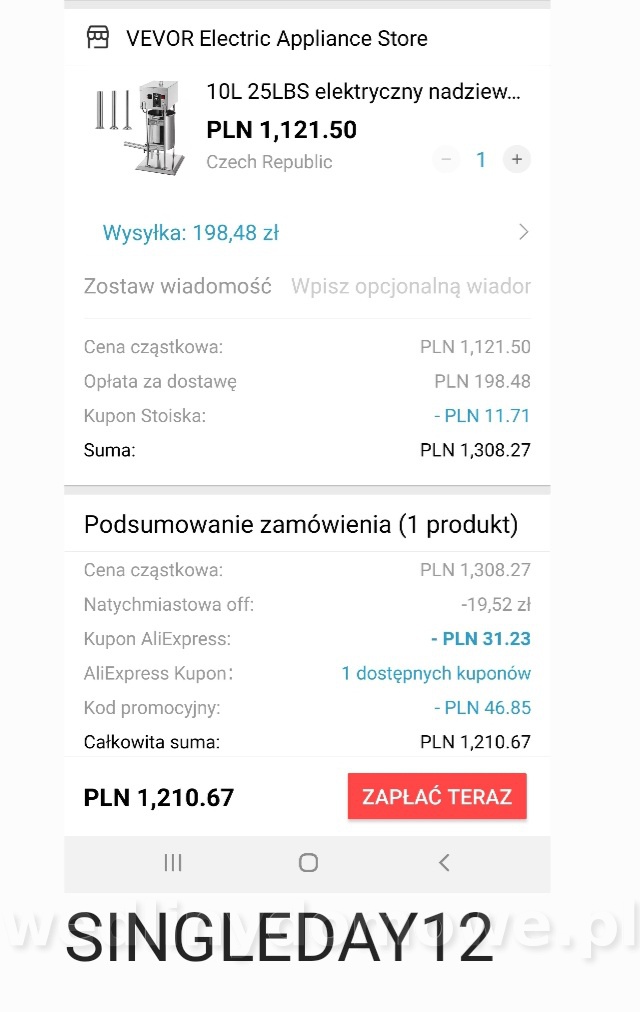
Task: Tap the Kupon Stoiska discount amount
Action: pos(482,416)
